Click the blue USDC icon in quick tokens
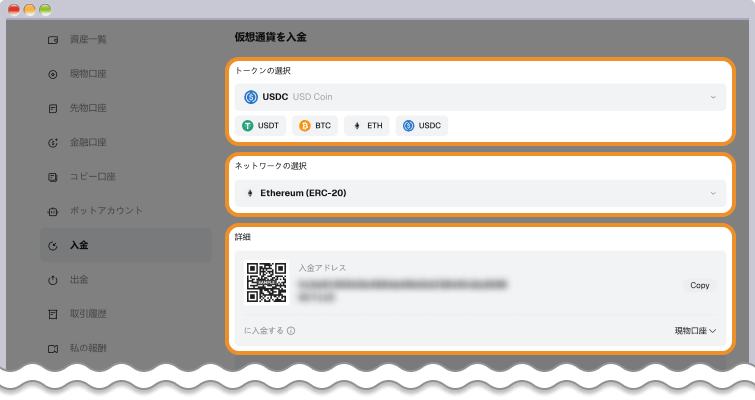The width and height of the screenshot is (755, 400). point(408,126)
